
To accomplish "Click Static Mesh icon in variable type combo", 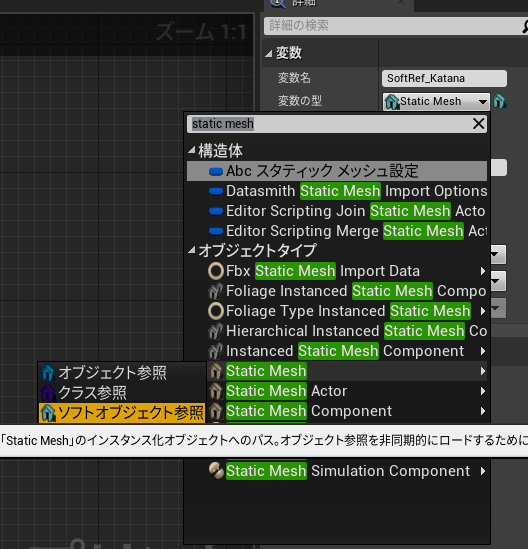I will coord(392,102).
